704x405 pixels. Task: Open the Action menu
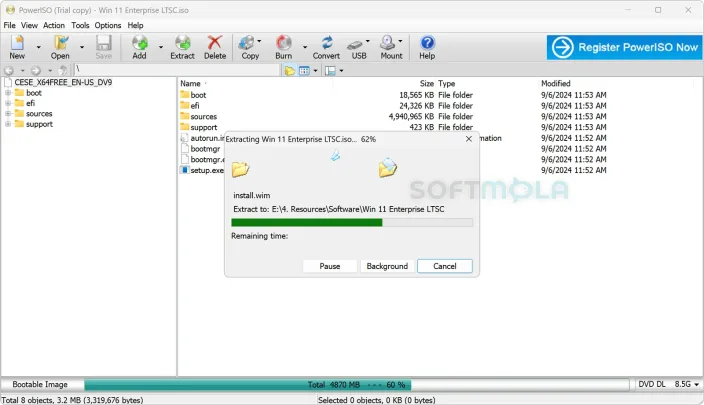[x=54, y=25]
